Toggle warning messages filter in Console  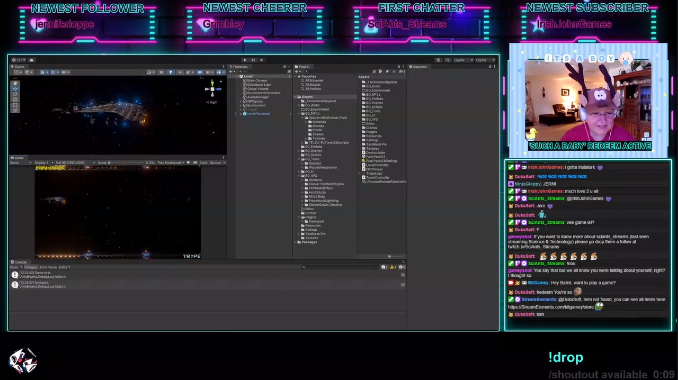394,267
